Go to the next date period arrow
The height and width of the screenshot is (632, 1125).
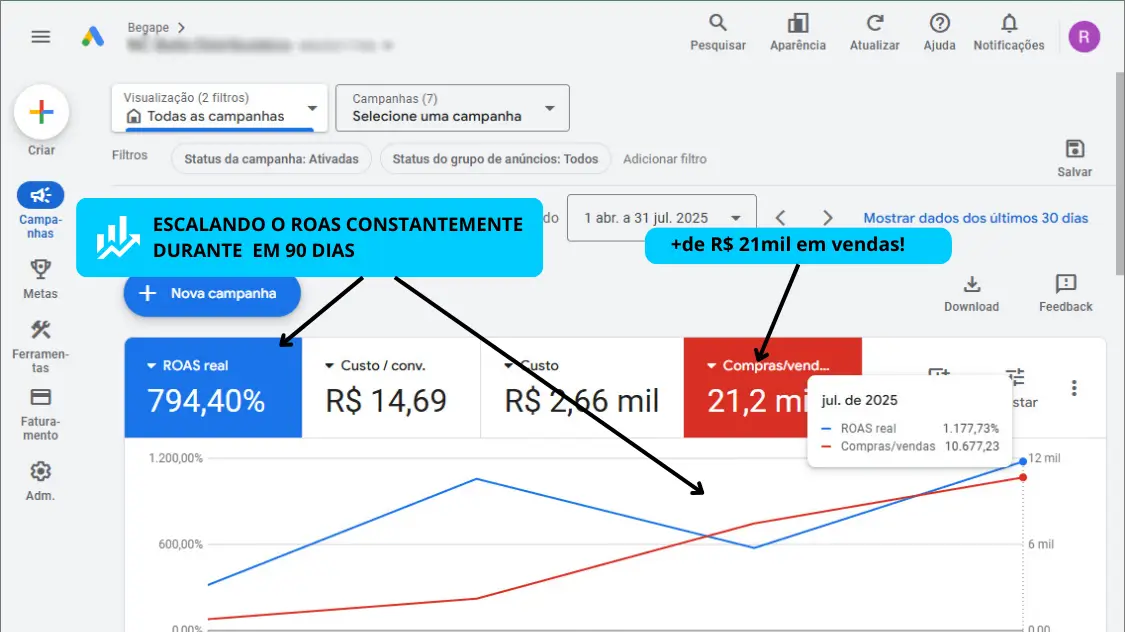click(x=827, y=218)
